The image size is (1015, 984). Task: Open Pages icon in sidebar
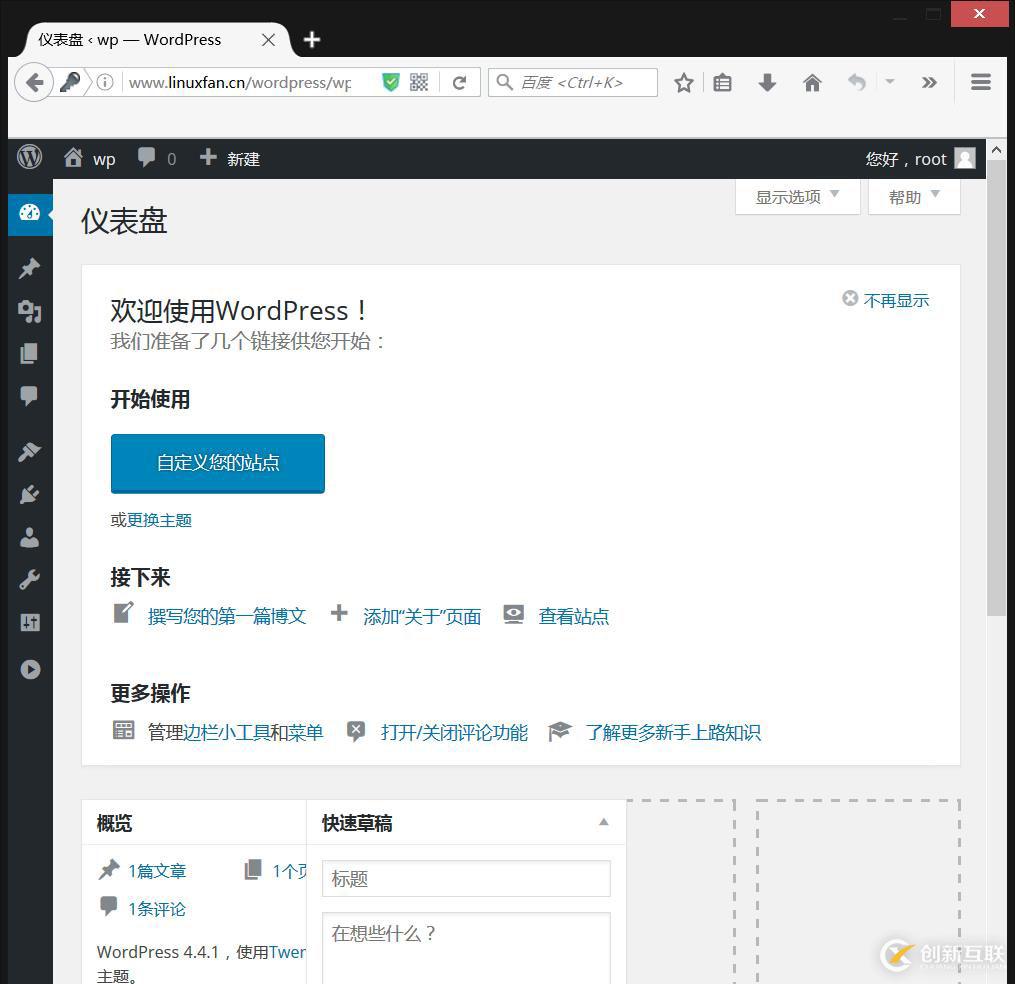(x=30, y=353)
